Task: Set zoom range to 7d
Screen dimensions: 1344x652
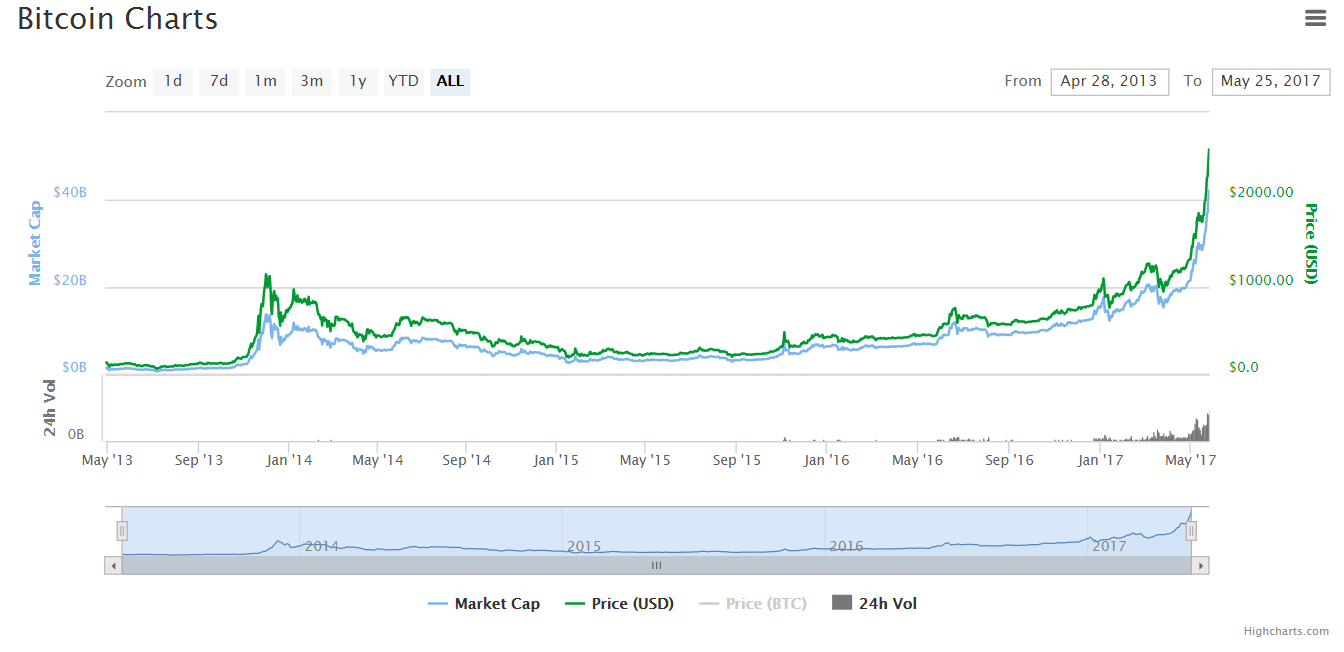Action: tap(219, 81)
